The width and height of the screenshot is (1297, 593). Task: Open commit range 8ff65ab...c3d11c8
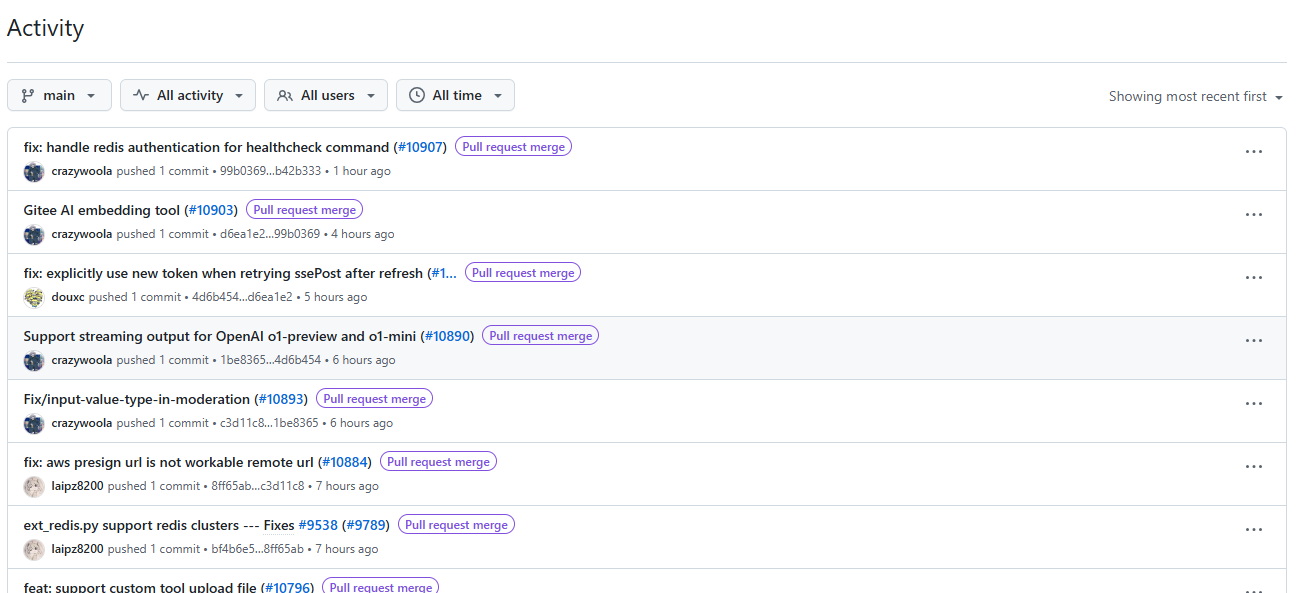click(258, 486)
